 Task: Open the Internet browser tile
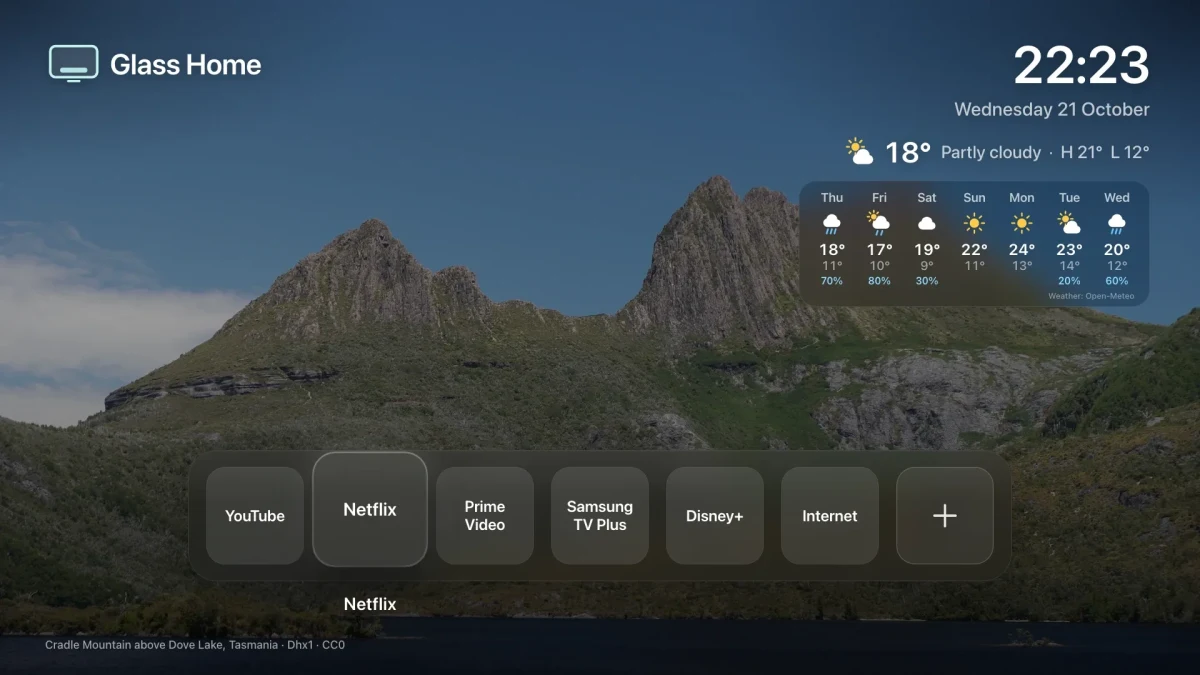coord(830,516)
